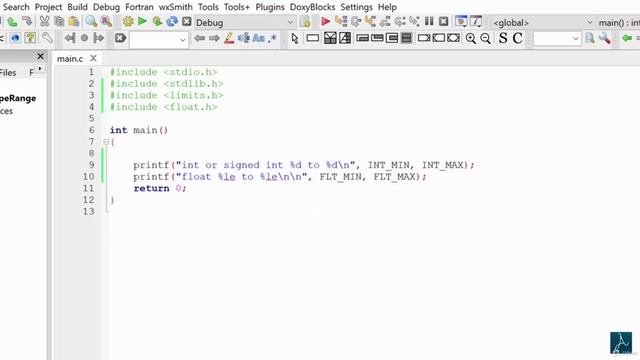
Task: Open the Debug build target dropdown
Action: coord(245,22)
